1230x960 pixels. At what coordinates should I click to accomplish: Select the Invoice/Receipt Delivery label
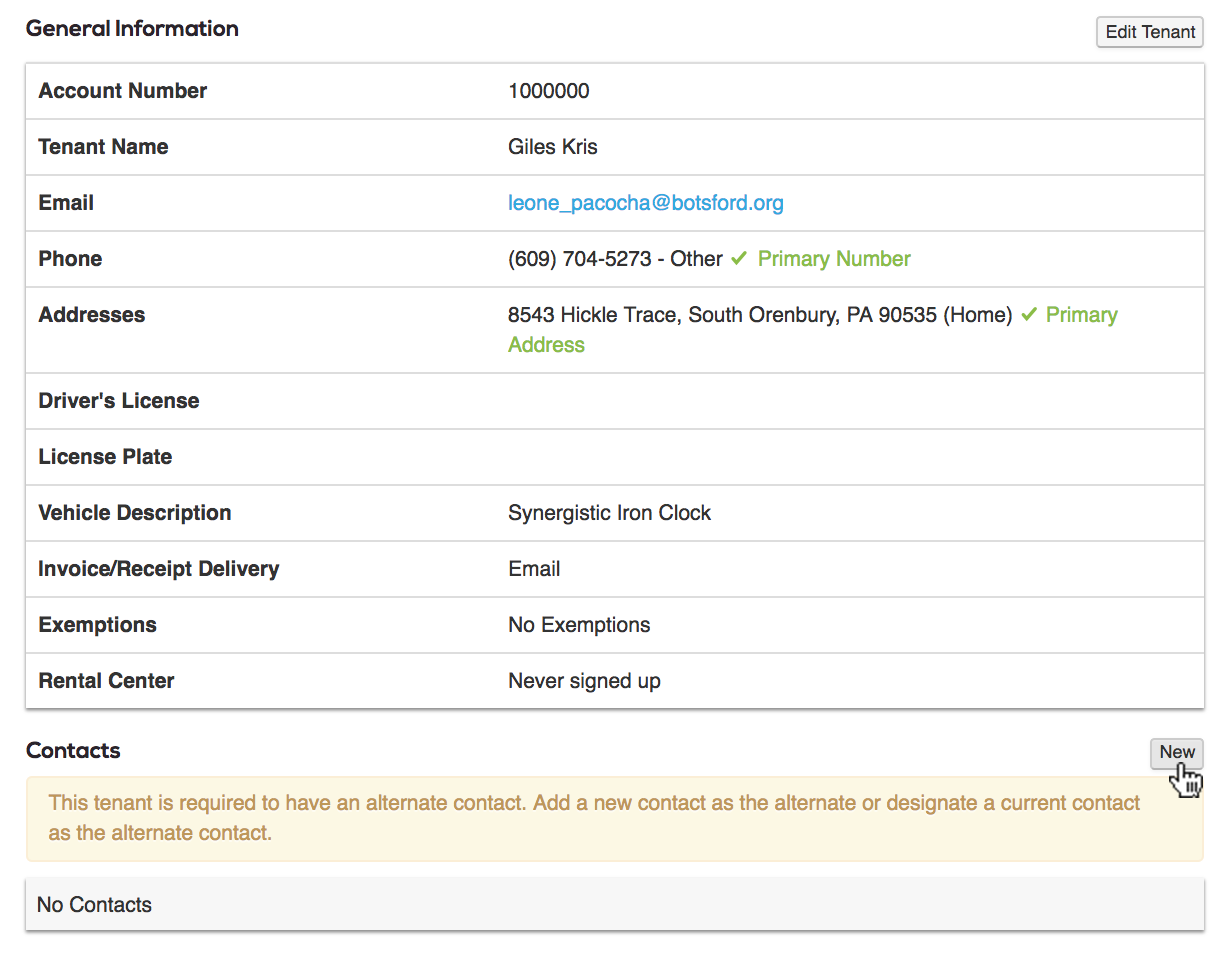tap(158, 569)
